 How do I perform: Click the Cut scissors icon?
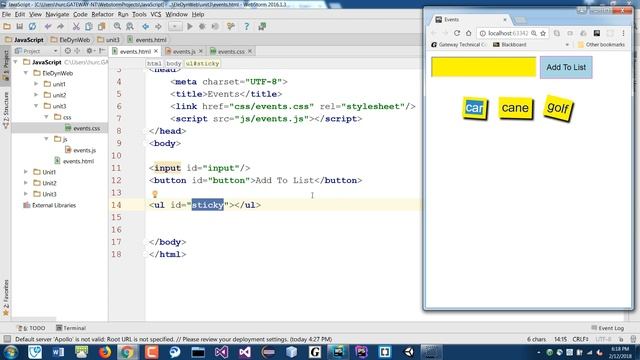click(x=76, y=27)
